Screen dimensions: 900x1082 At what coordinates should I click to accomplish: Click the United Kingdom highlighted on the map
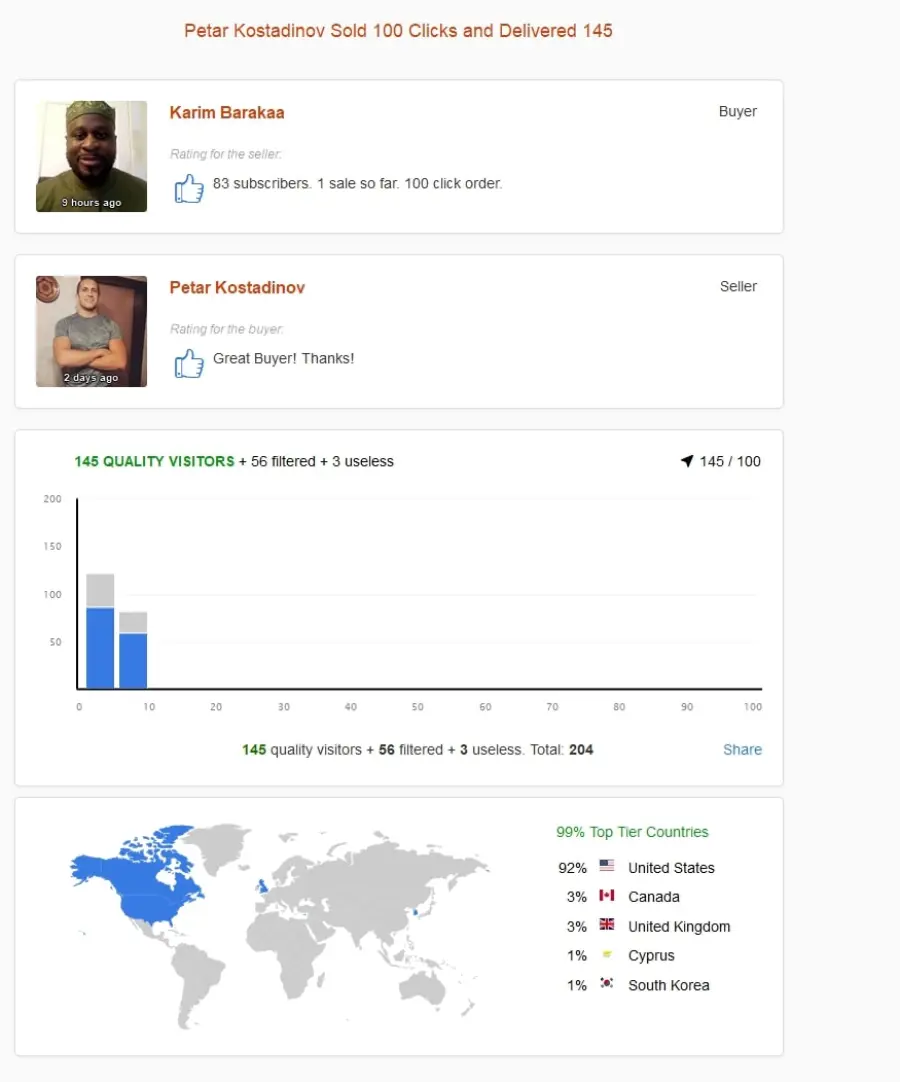262,885
